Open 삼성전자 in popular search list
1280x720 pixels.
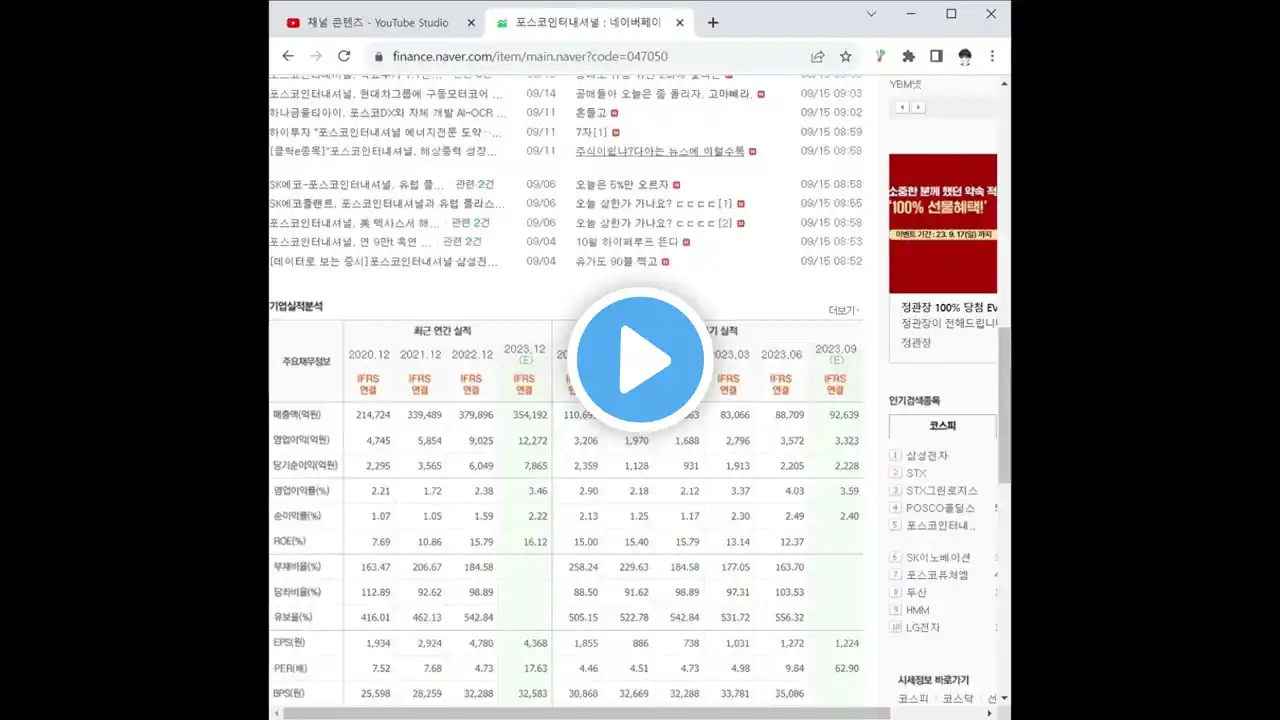point(927,456)
